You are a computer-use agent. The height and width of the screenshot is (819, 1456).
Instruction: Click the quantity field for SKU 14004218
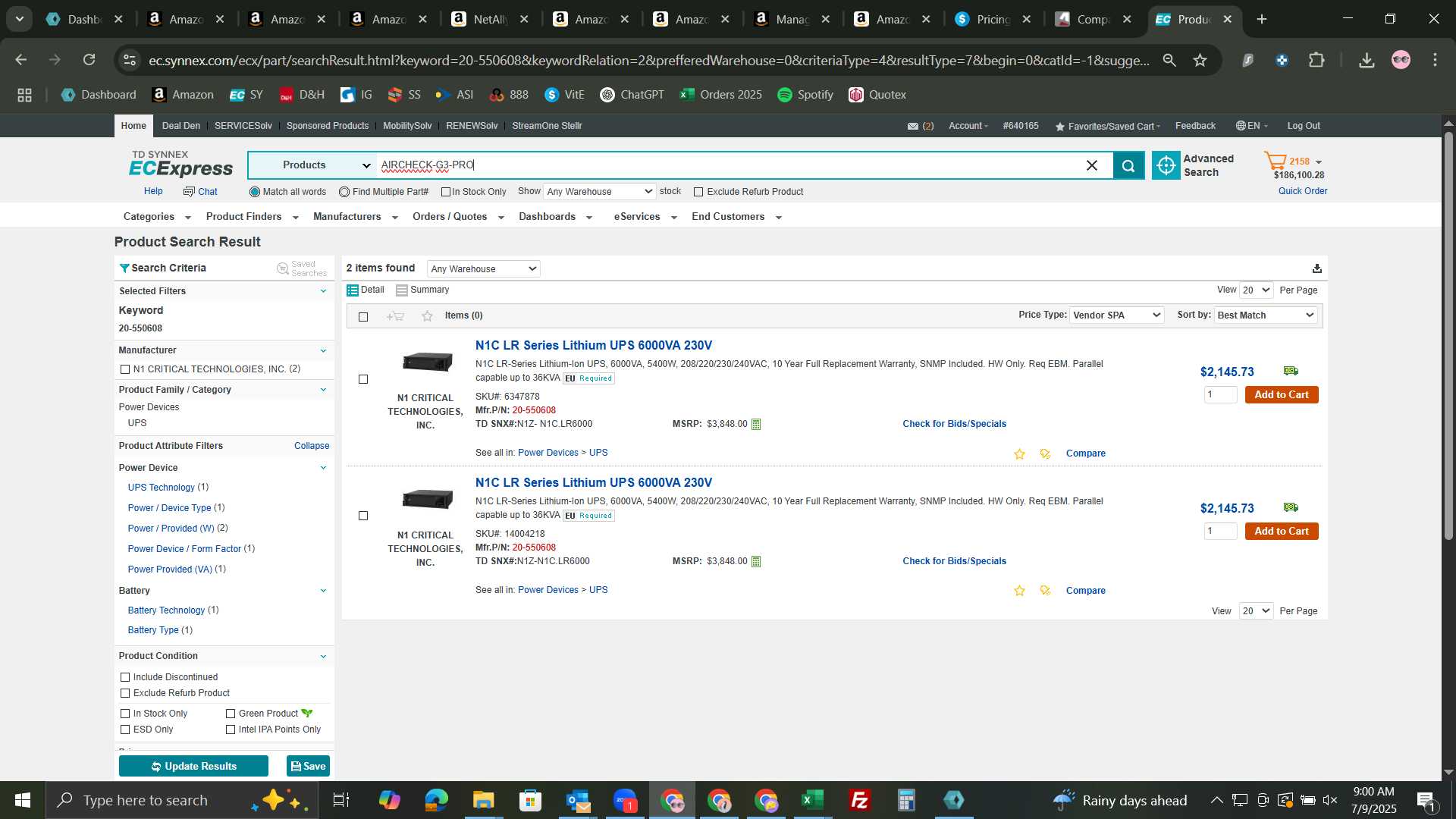coord(1220,532)
